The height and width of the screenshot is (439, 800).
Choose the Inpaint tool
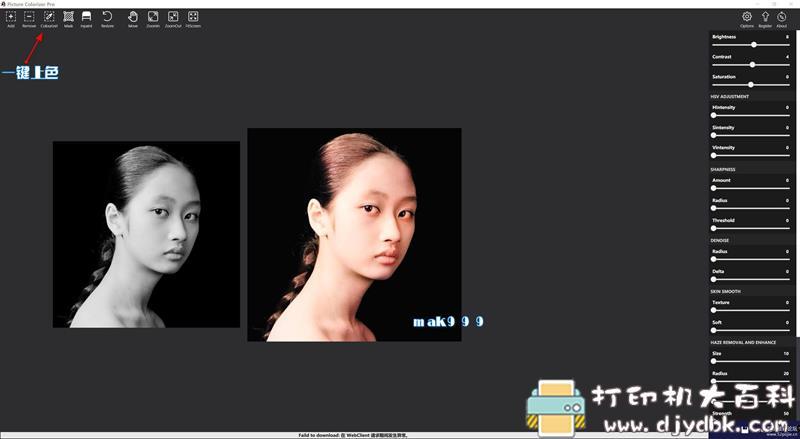[x=86, y=19]
